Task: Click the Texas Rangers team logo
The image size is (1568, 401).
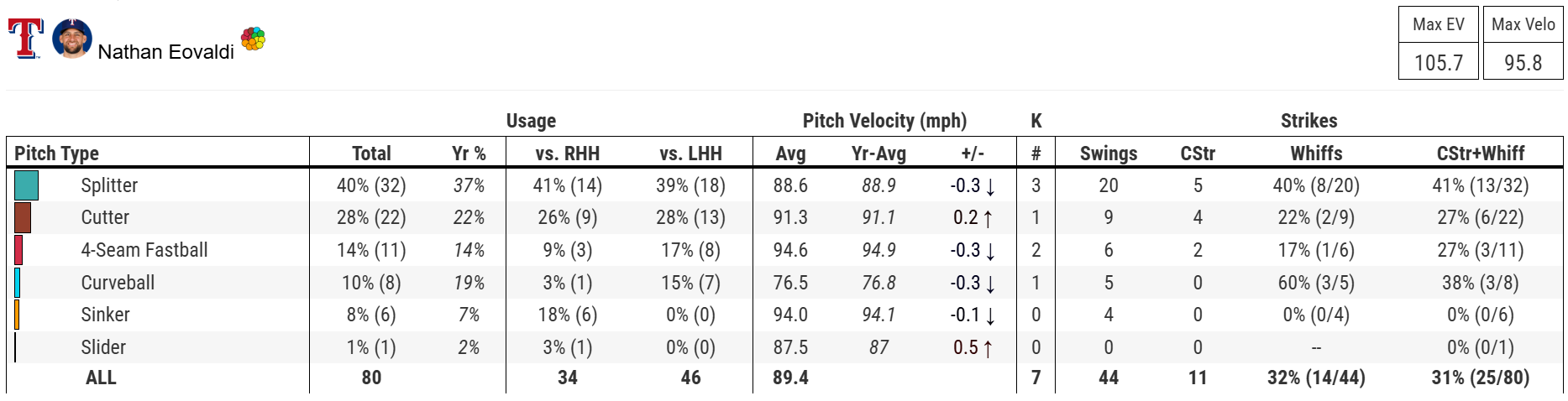Action: pyautogui.click(x=25, y=39)
